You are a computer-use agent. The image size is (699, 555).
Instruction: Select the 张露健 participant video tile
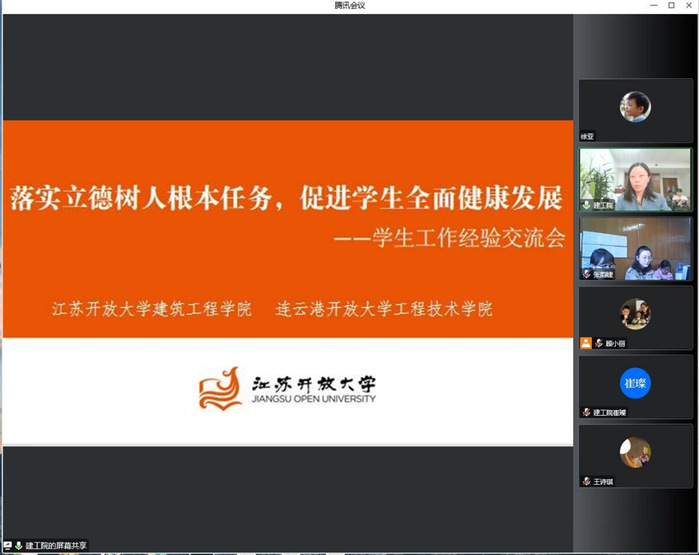tap(635, 248)
